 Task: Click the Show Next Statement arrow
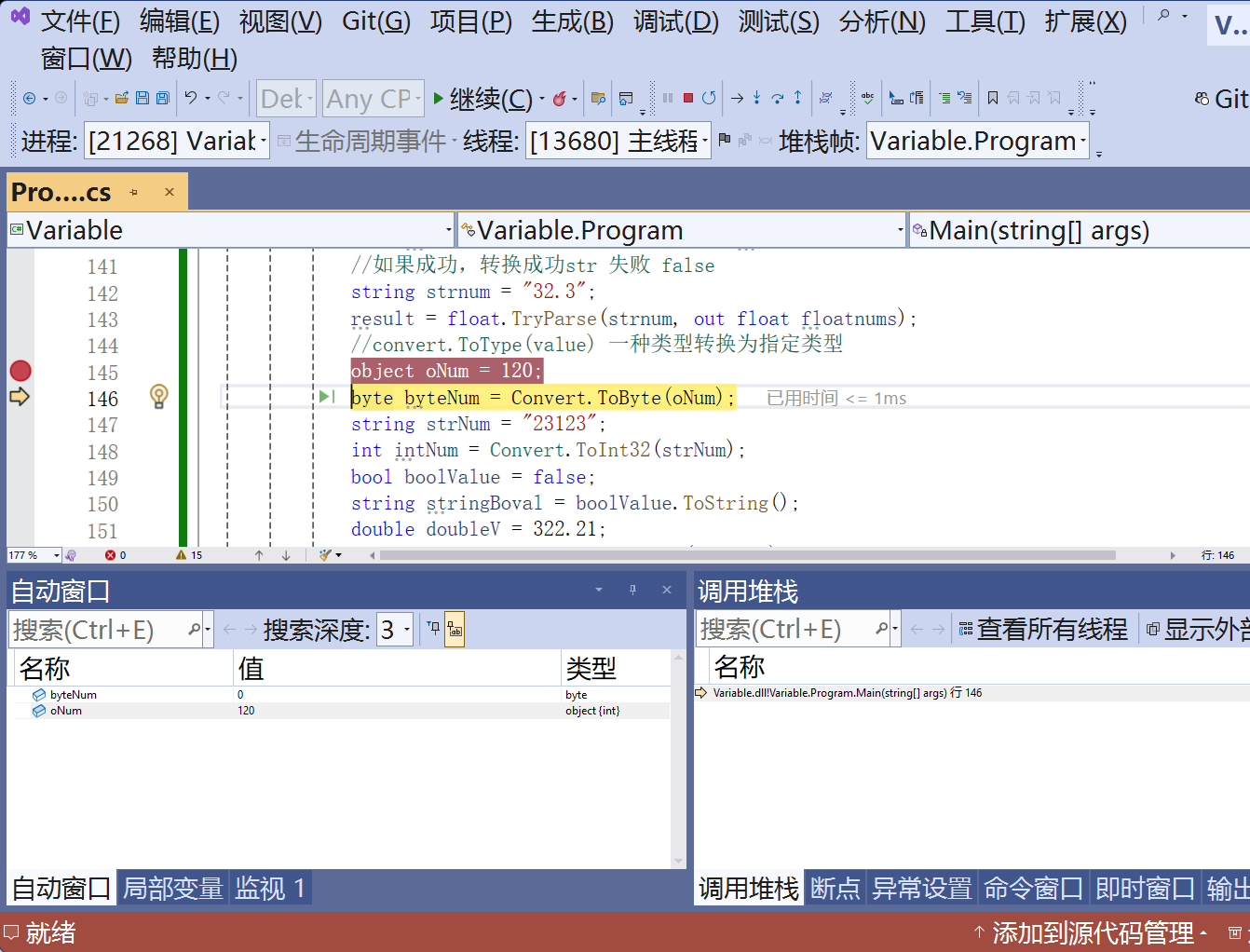point(737,98)
